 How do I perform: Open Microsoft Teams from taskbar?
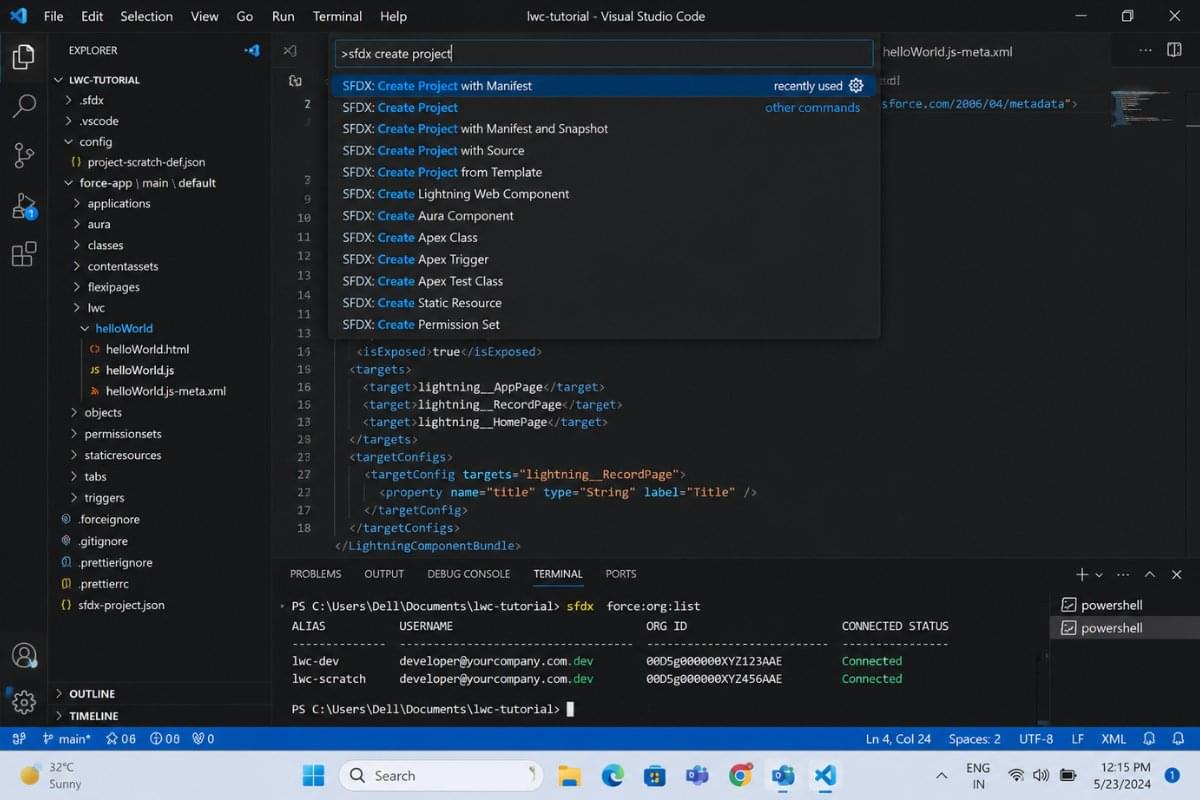click(x=697, y=775)
